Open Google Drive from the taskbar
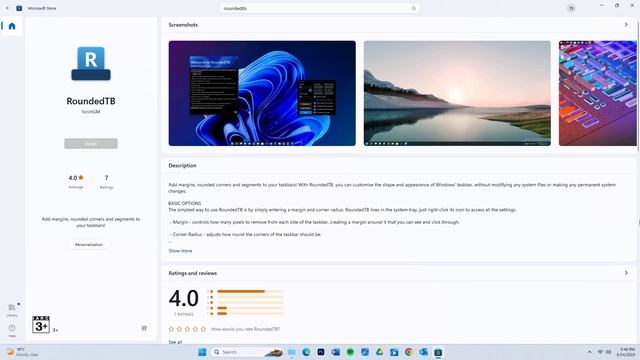The height and width of the screenshot is (360, 640). point(380,352)
